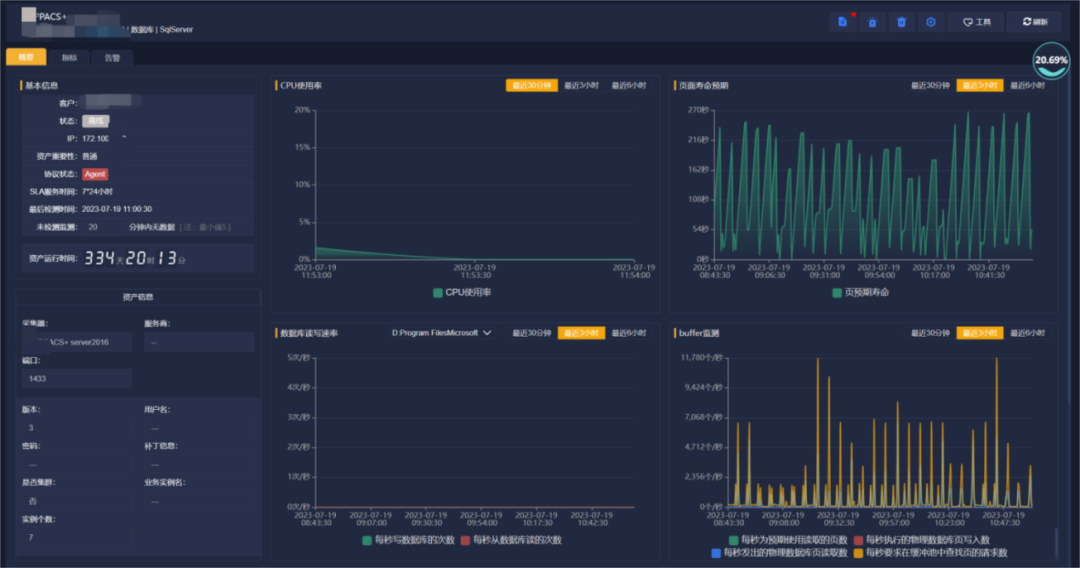
Task: Click the CPU使用率 panel title
Action: pyautogui.click(x=301, y=85)
